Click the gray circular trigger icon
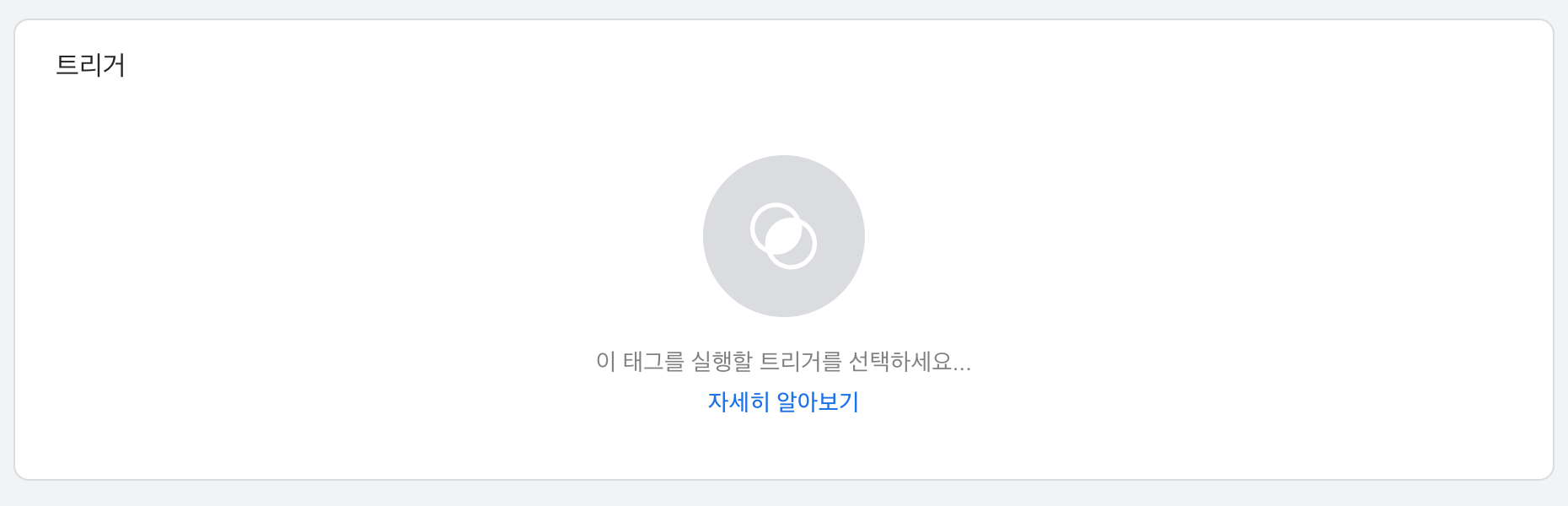This screenshot has width=1568, height=506. (784, 236)
